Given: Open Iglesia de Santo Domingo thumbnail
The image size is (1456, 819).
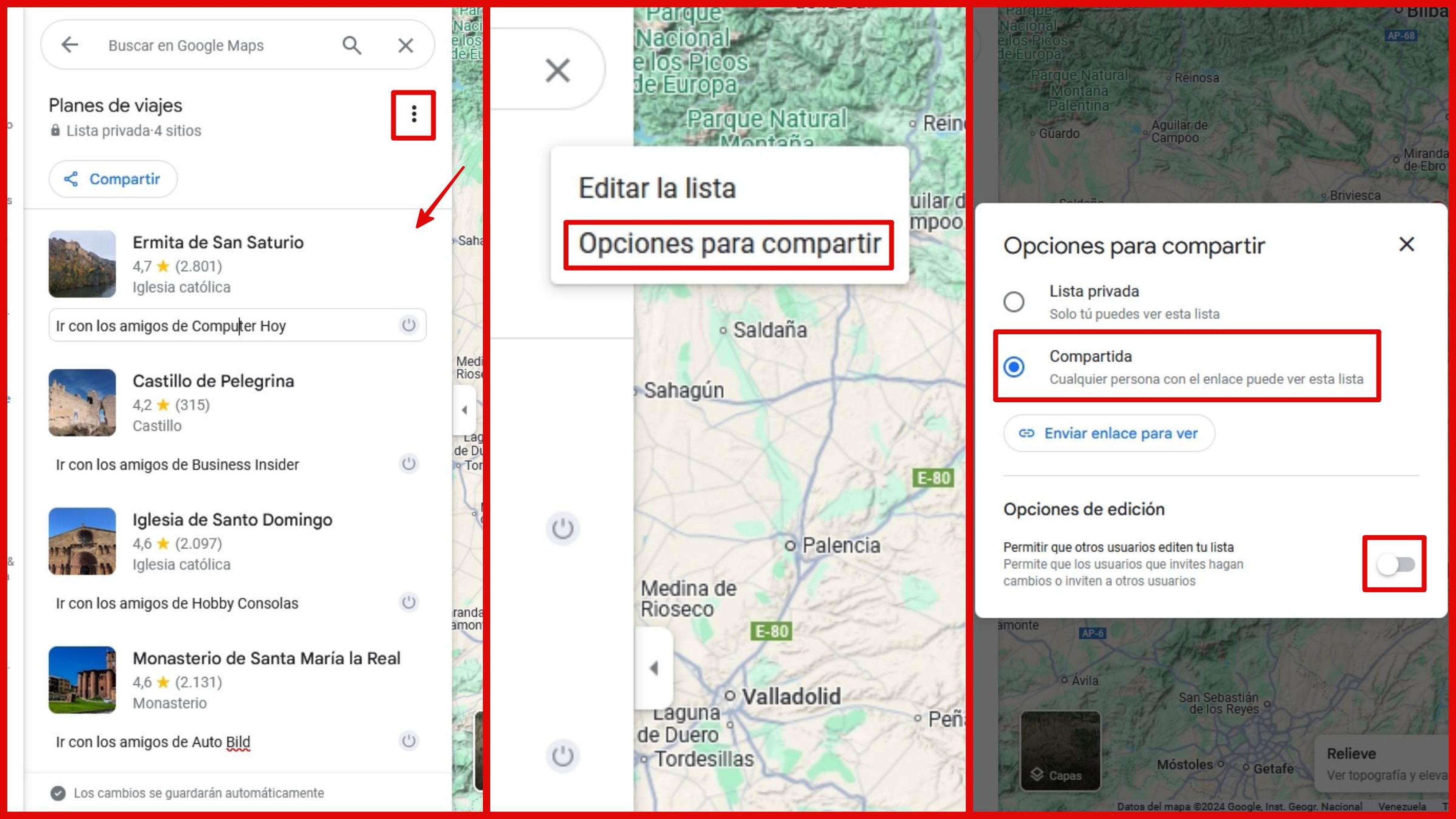Looking at the screenshot, I should (82, 541).
